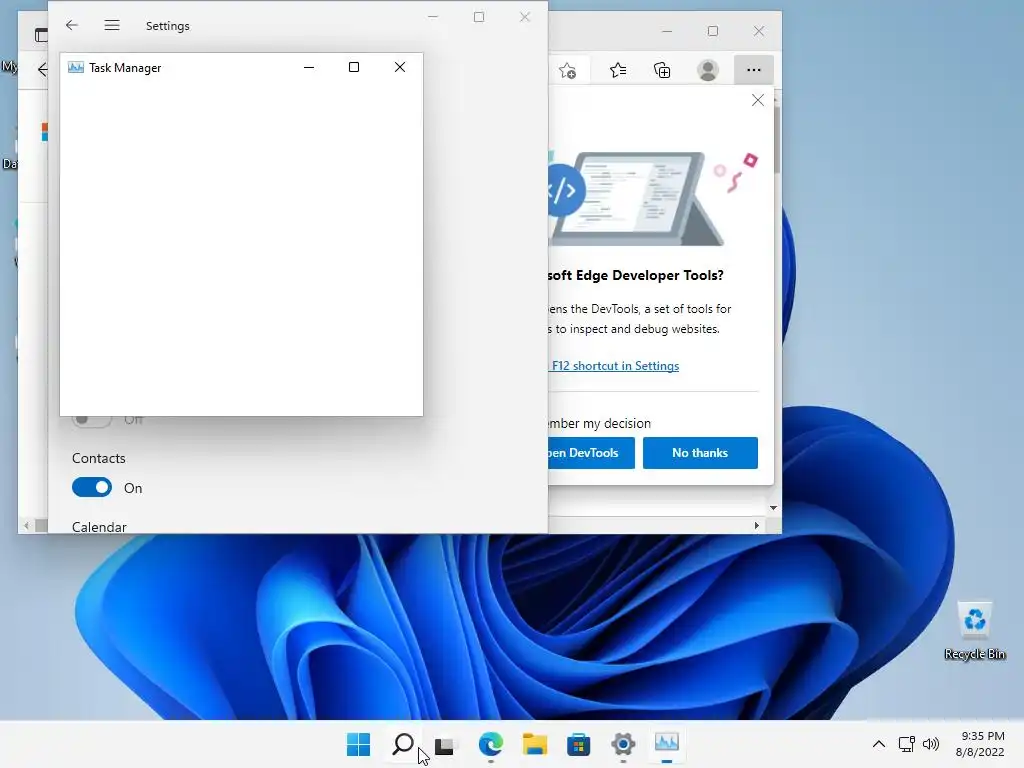Open the Edge Favorites list
Viewport: 1024px width, 768px height.
click(618, 70)
